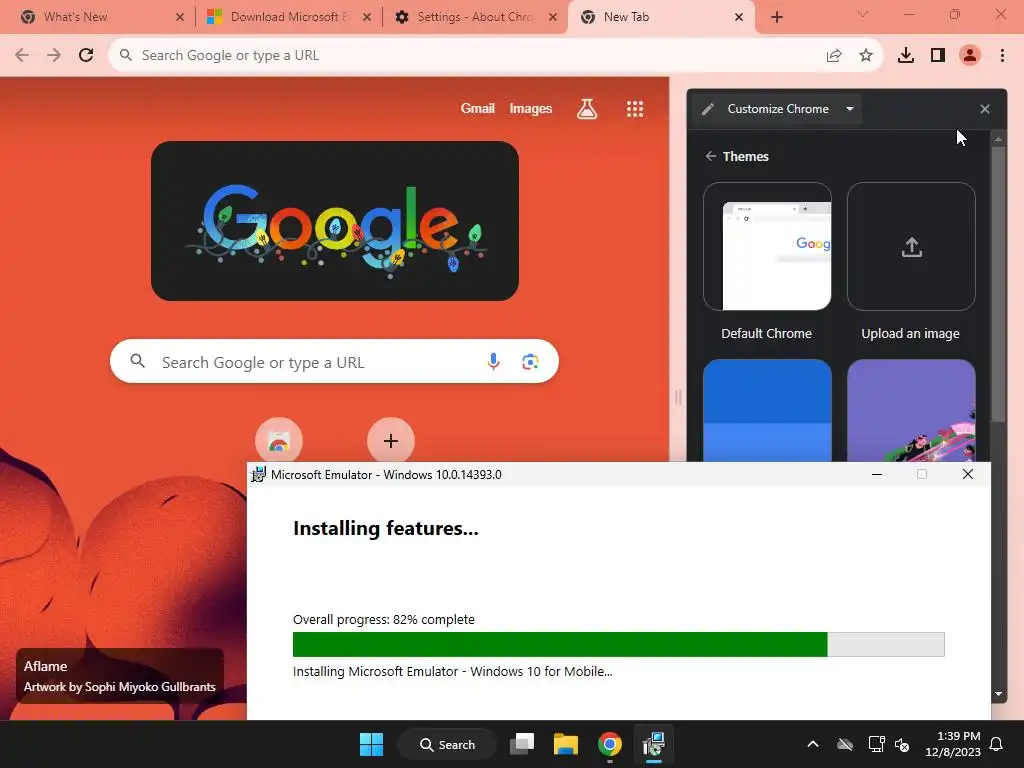Click the Chrome taskbar icon

(609, 744)
